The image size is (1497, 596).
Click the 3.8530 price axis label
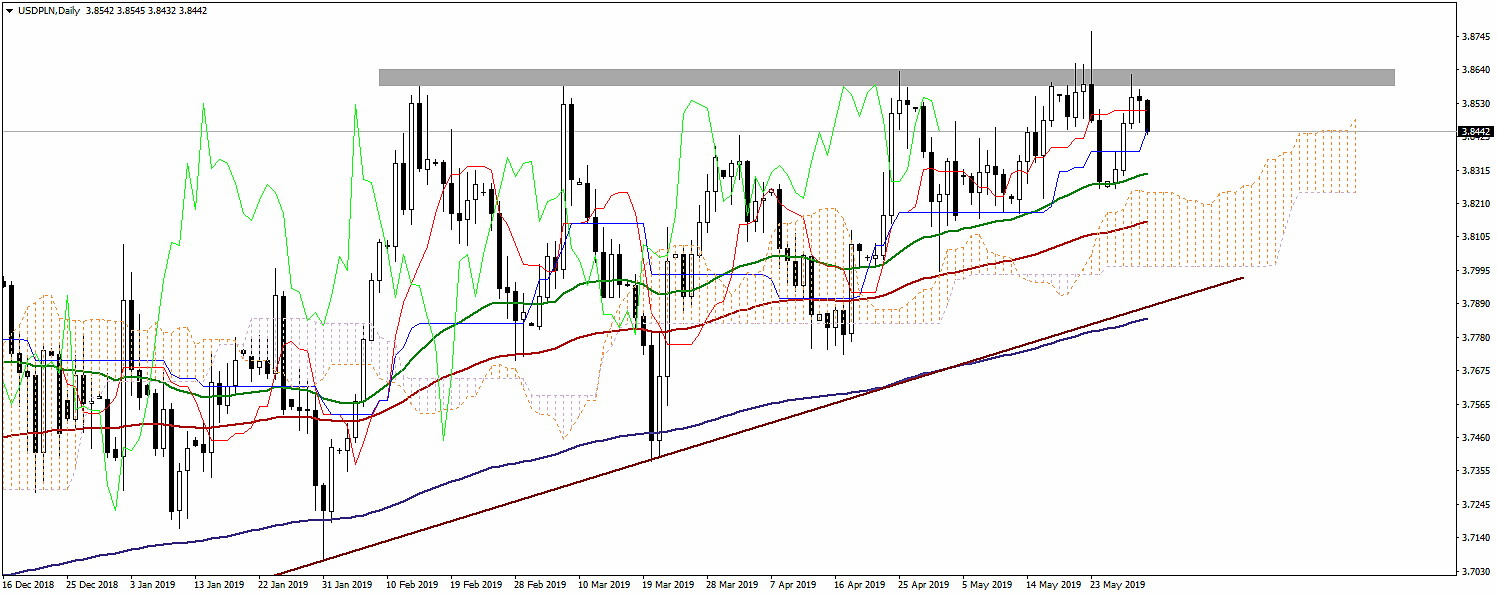1476,104
